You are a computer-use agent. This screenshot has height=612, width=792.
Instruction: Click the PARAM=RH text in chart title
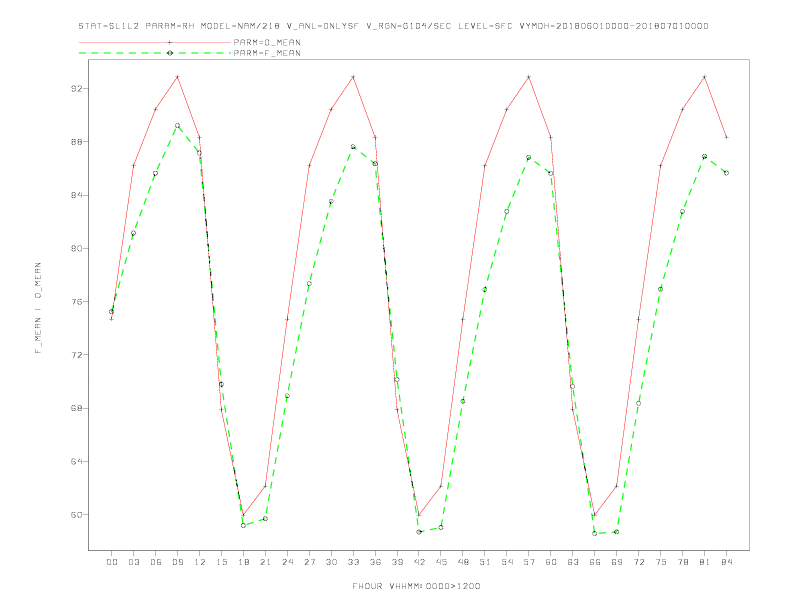pos(170,26)
